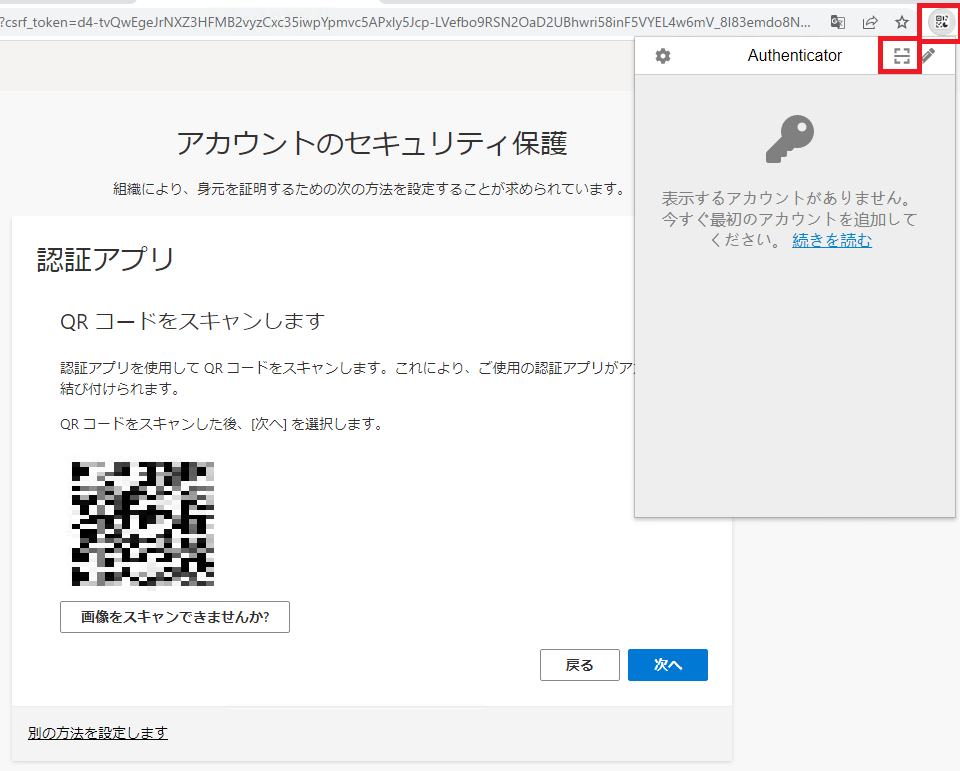Click the アカウントのセキュリティ保護 heading
960x771 pixels.
pos(372,144)
